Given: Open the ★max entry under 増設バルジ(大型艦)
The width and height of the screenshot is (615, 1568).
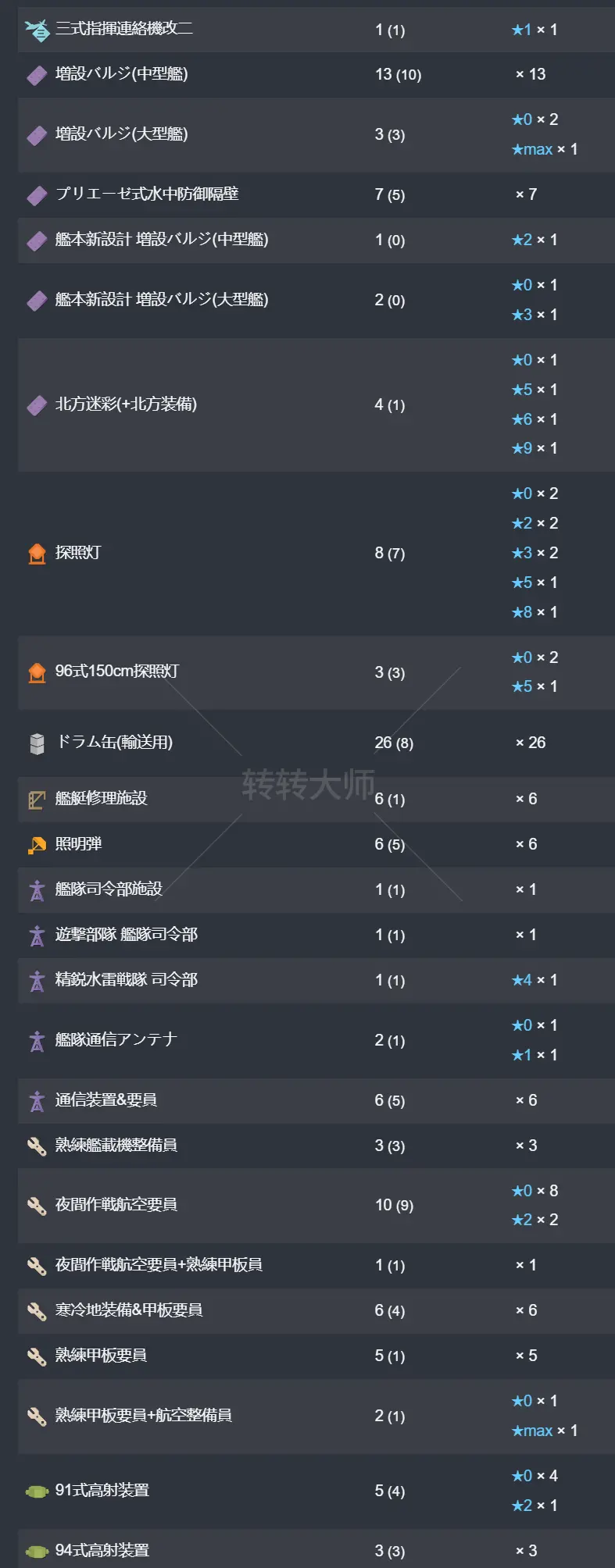Looking at the screenshot, I should (544, 148).
